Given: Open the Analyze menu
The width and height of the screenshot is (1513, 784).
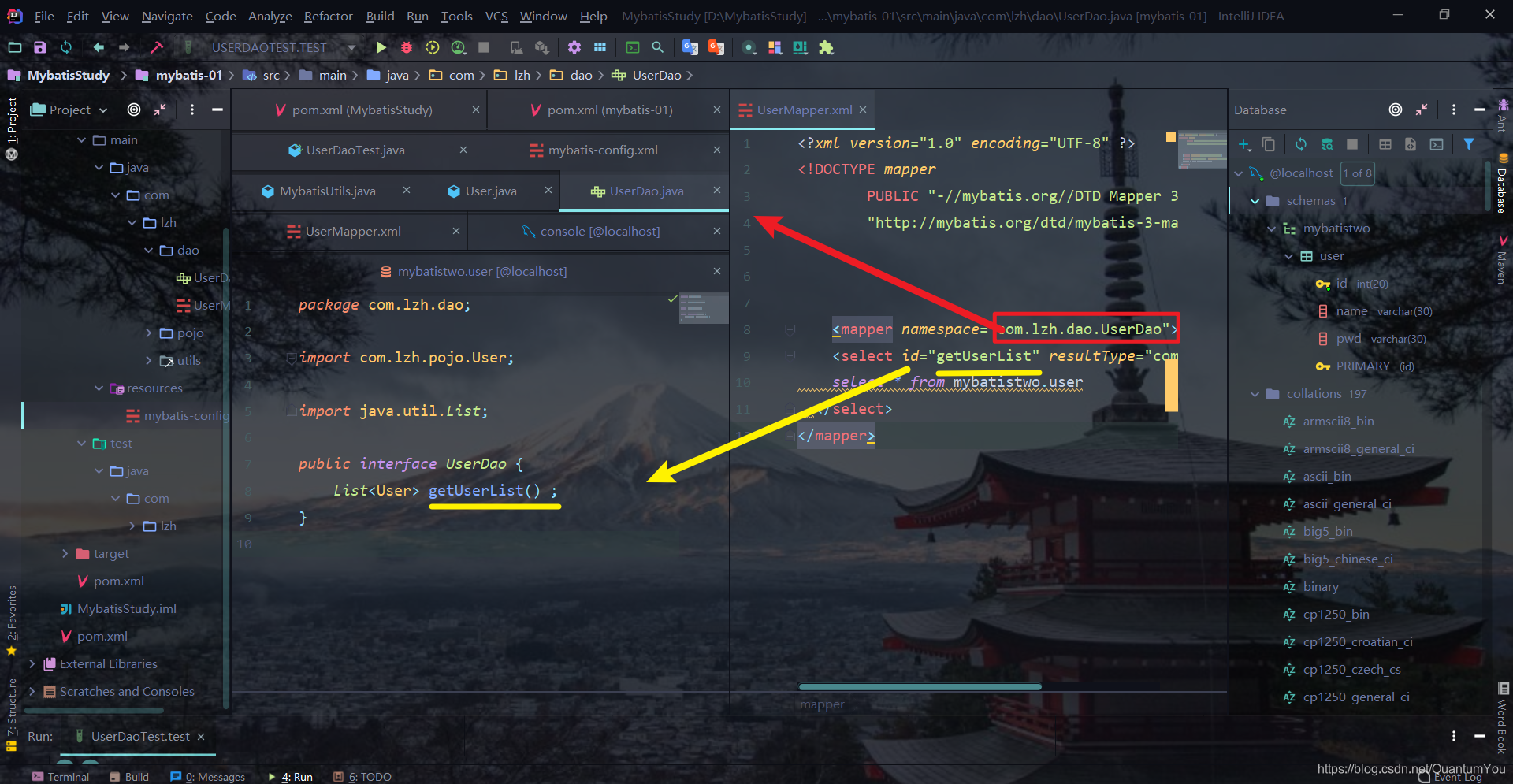Looking at the screenshot, I should pyautogui.click(x=270, y=16).
